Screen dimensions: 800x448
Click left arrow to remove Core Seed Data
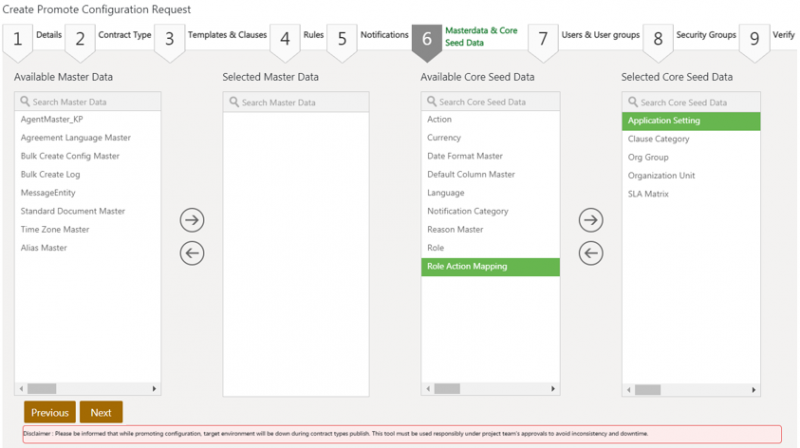coord(591,254)
